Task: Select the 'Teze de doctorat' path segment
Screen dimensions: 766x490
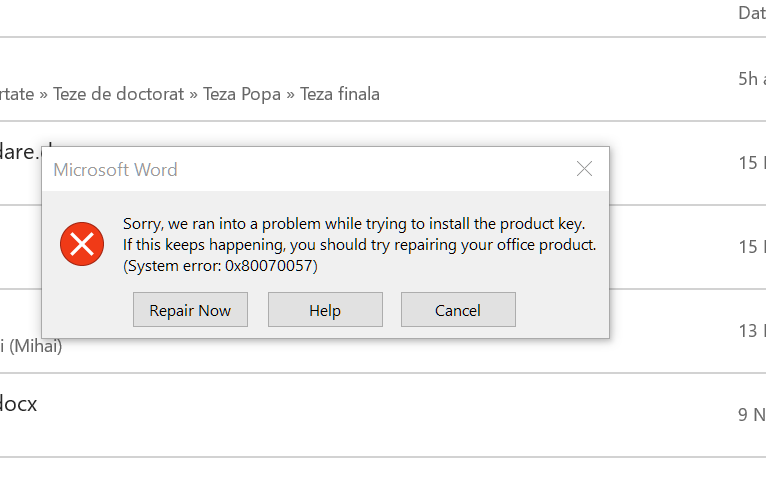Action: (x=118, y=94)
